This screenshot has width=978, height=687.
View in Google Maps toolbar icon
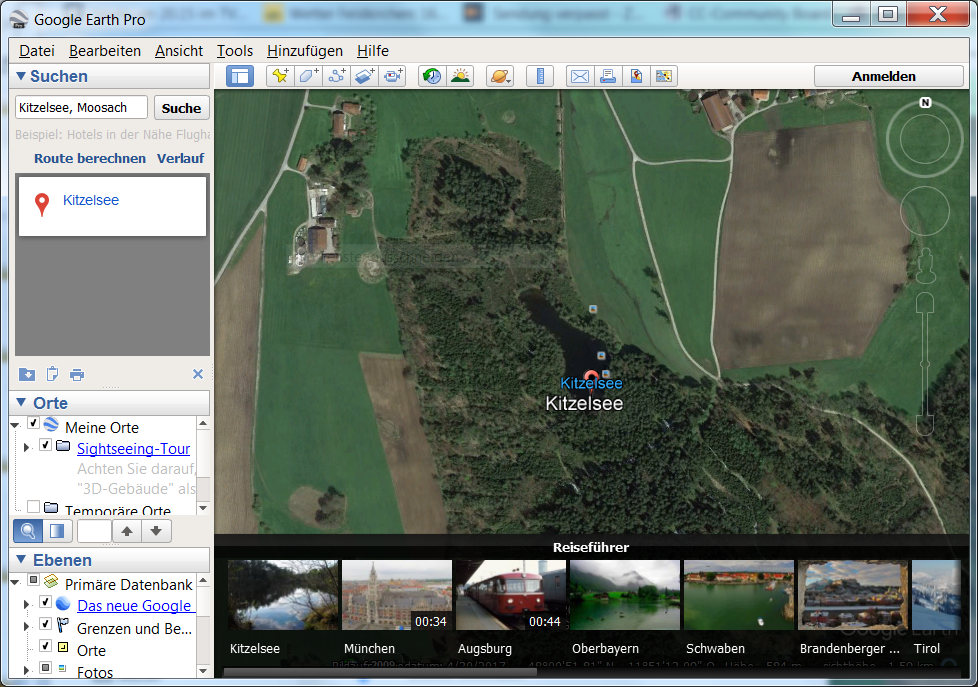click(x=664, y=76)
